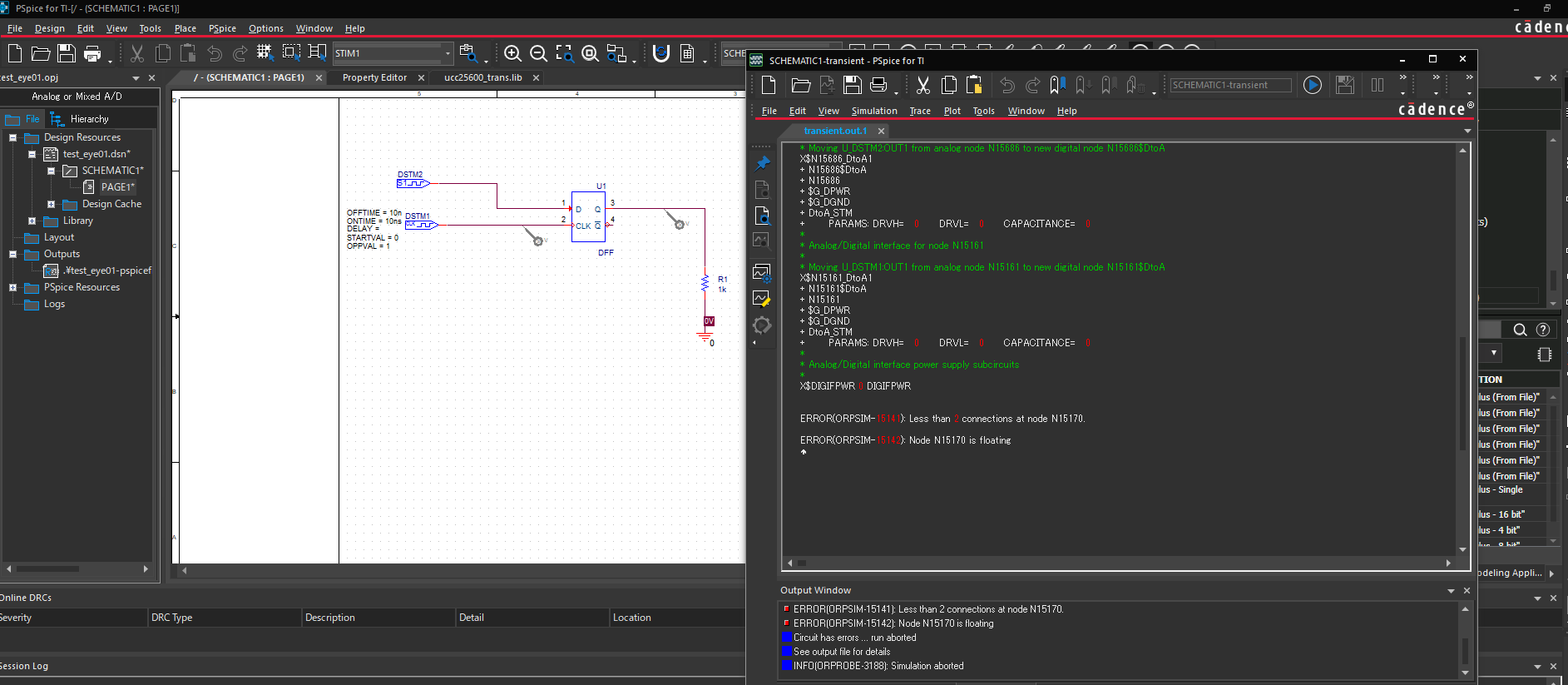Viewport: 1568px width, 685px height.
Task: Save icon in PSpice window toolbar
Action: pos(852,85)
